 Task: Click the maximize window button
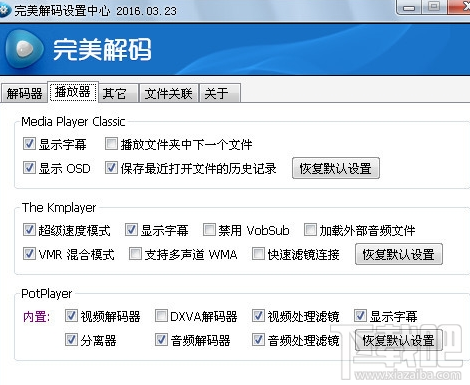pyautogui.click(x=434, y=7)
